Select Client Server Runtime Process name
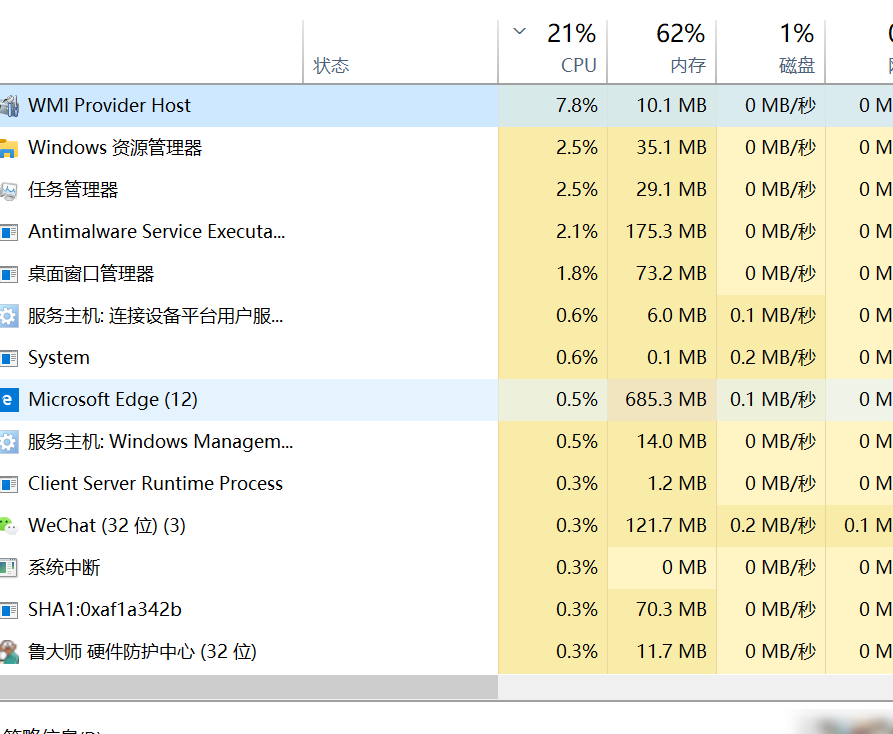The width and height of the screenshot is (893, 734). 155,483
